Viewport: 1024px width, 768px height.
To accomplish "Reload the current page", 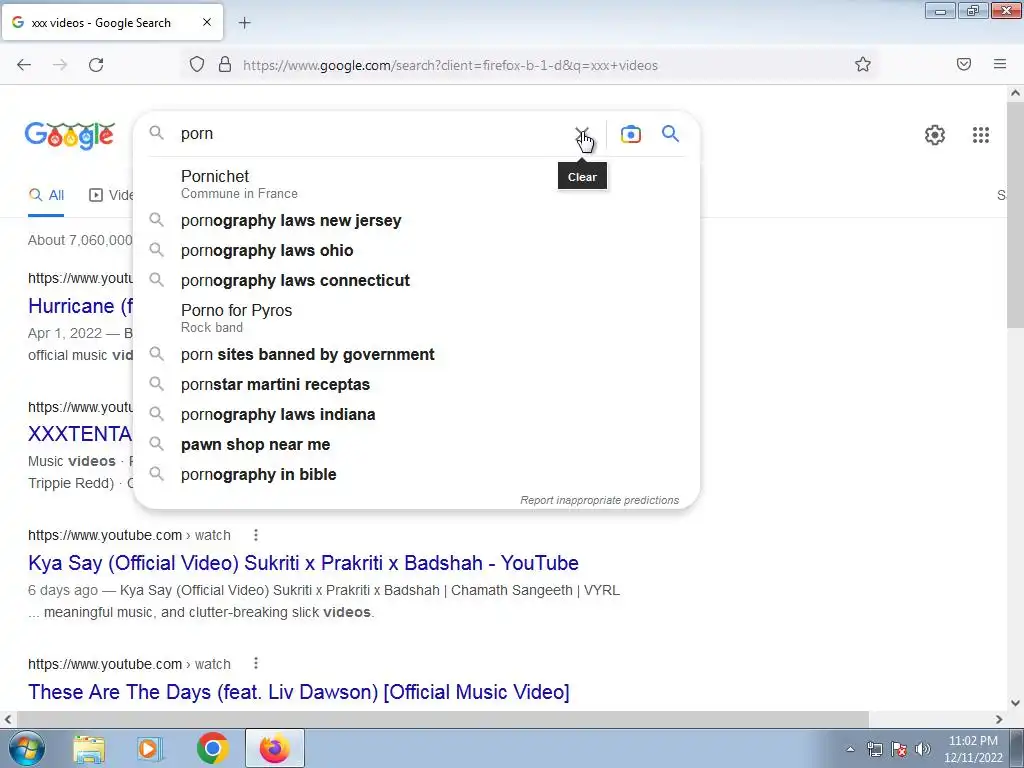I will point(96,65).
